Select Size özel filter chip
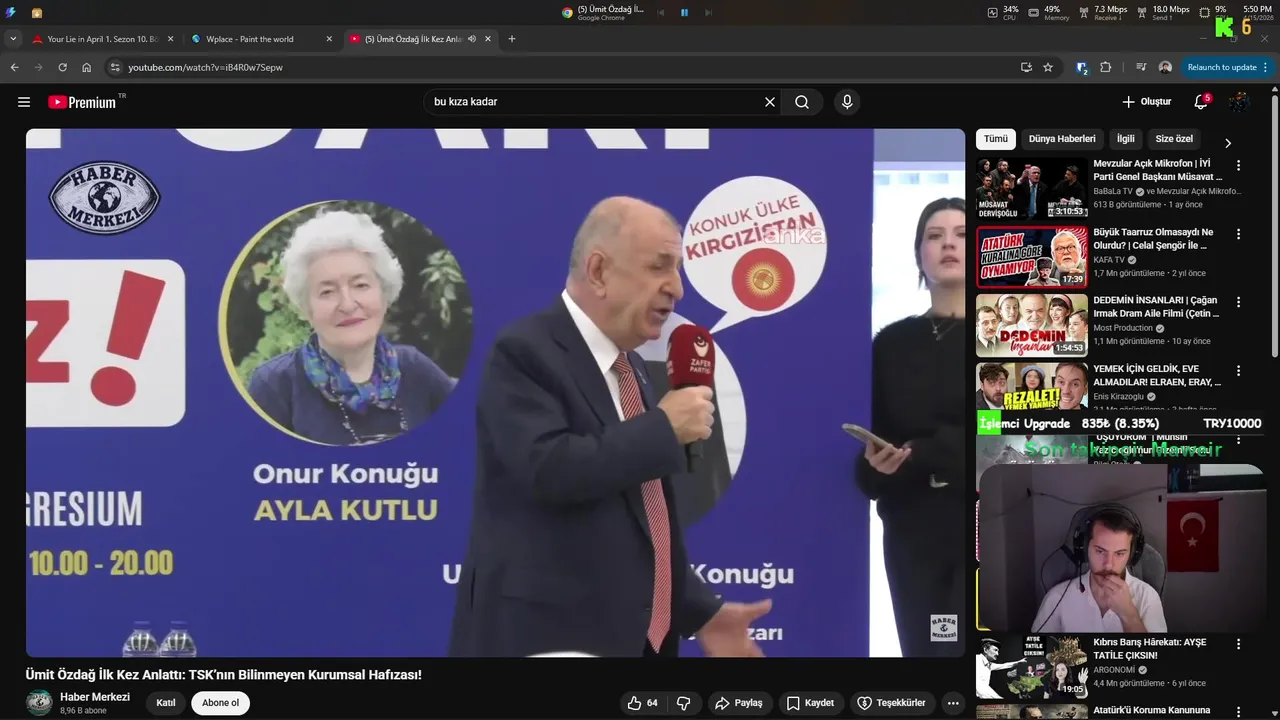 click(1174, 139)
